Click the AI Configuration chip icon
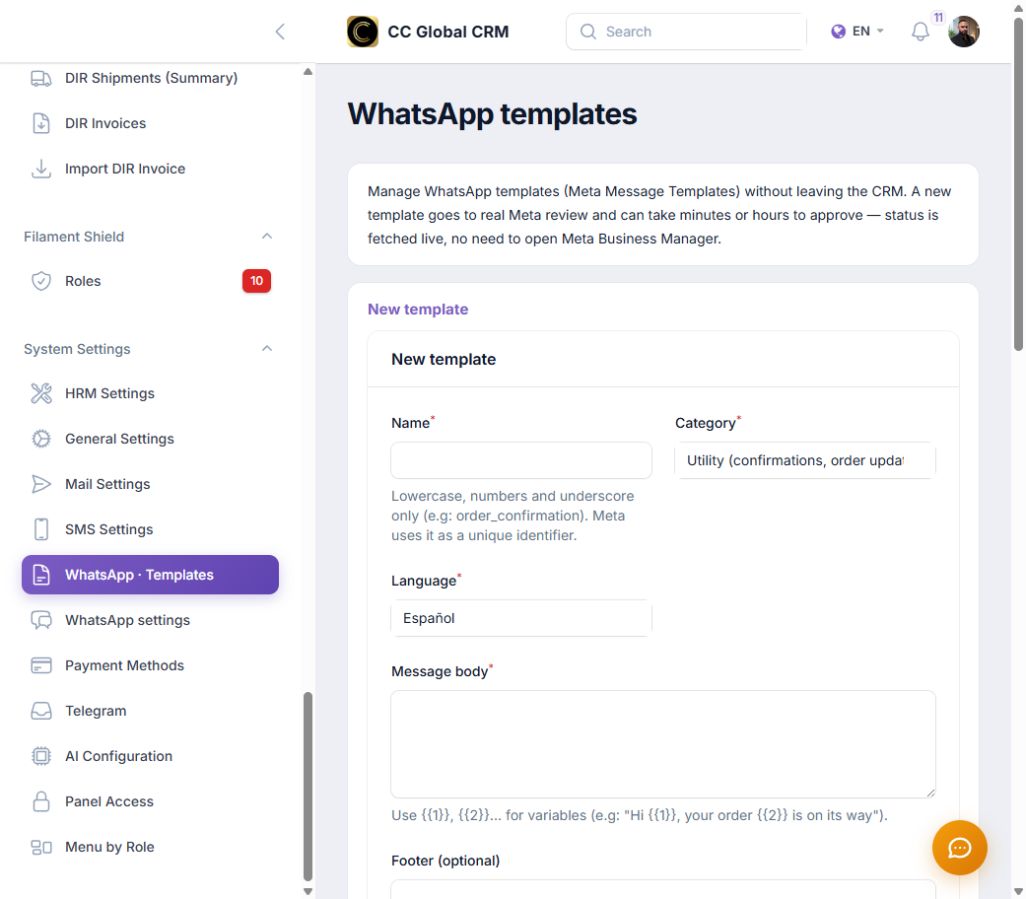 pos(41,756)
